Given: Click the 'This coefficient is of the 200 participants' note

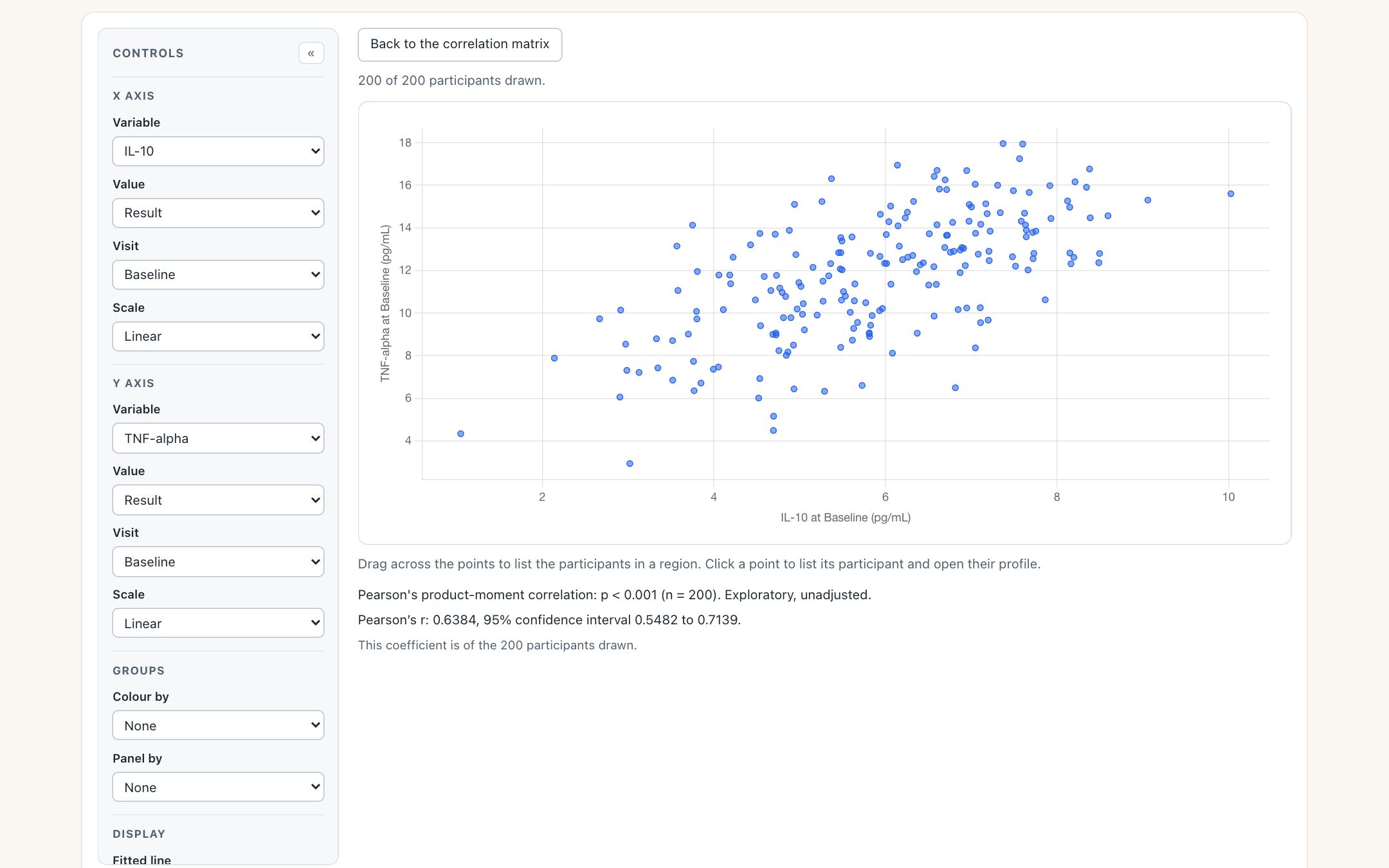Looking at the screenshot, I should point(497,645).
